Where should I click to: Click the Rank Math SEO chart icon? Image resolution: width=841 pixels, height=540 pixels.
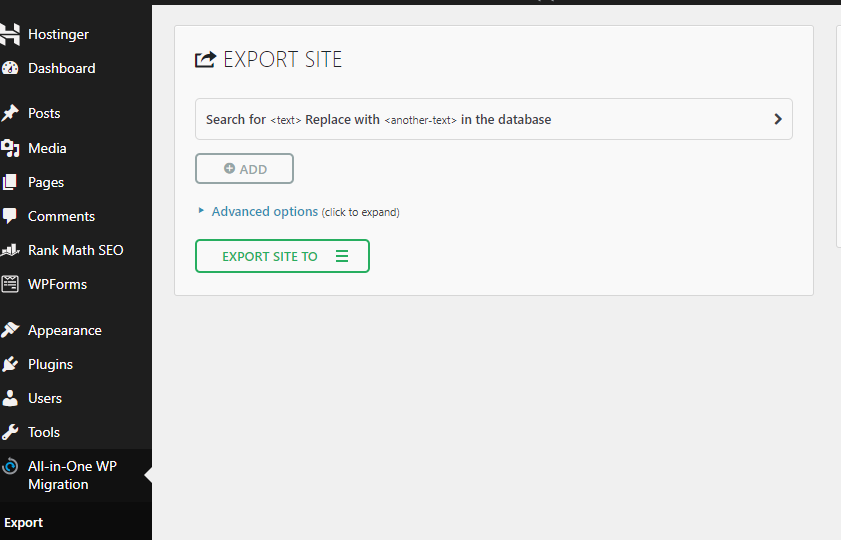click(x=10, y=250)
